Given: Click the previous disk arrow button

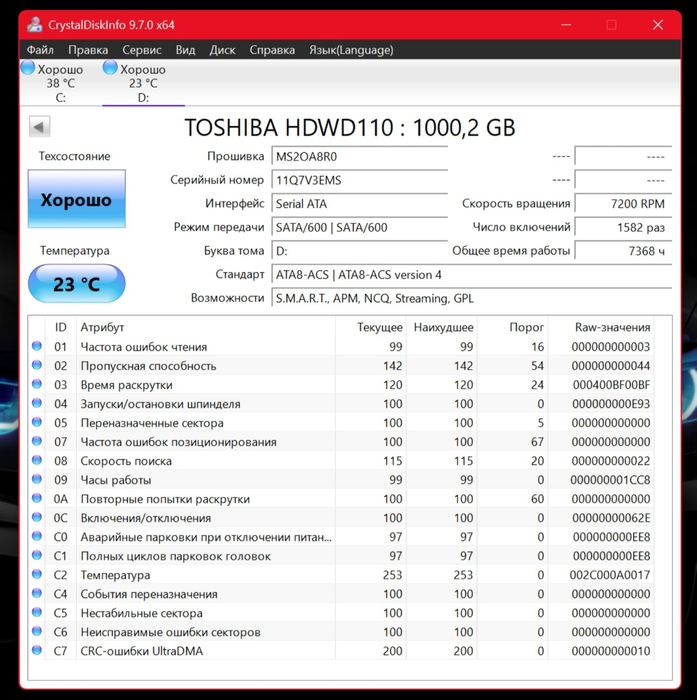Looking at the screenshot, I should 39,127.
